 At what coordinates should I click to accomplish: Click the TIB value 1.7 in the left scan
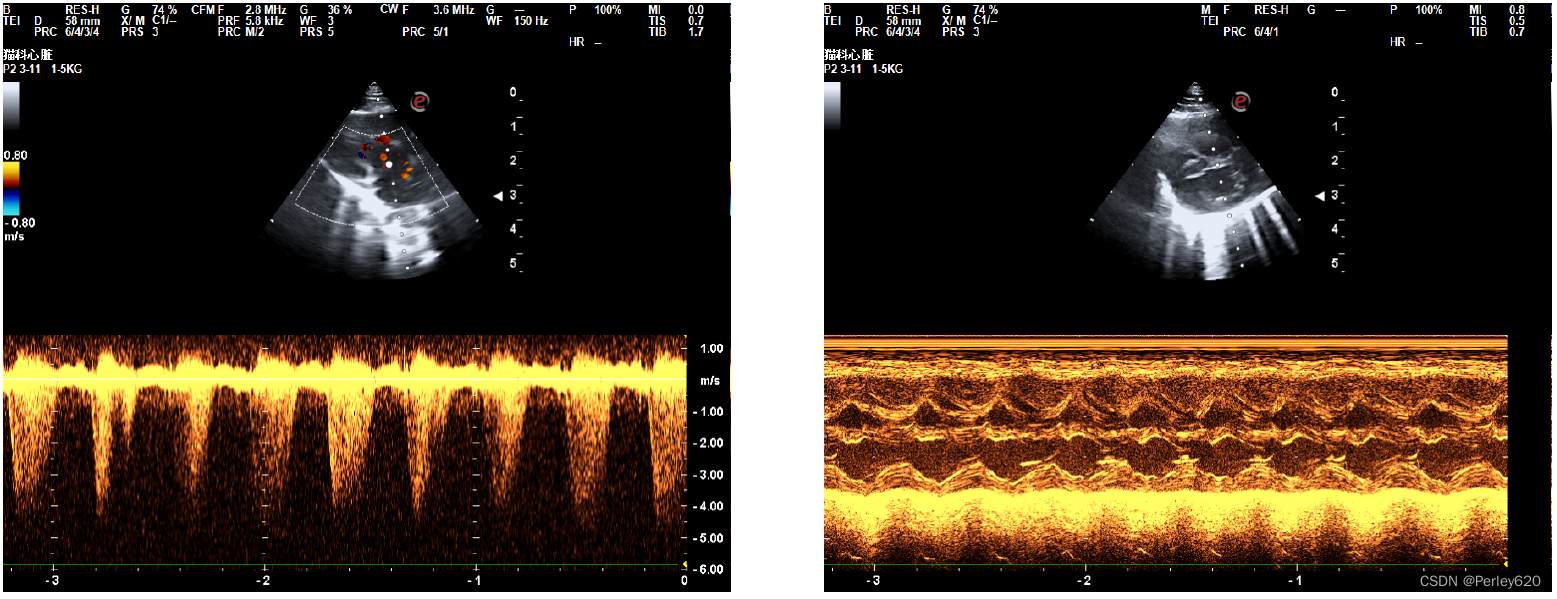click(x=697, y=32)
